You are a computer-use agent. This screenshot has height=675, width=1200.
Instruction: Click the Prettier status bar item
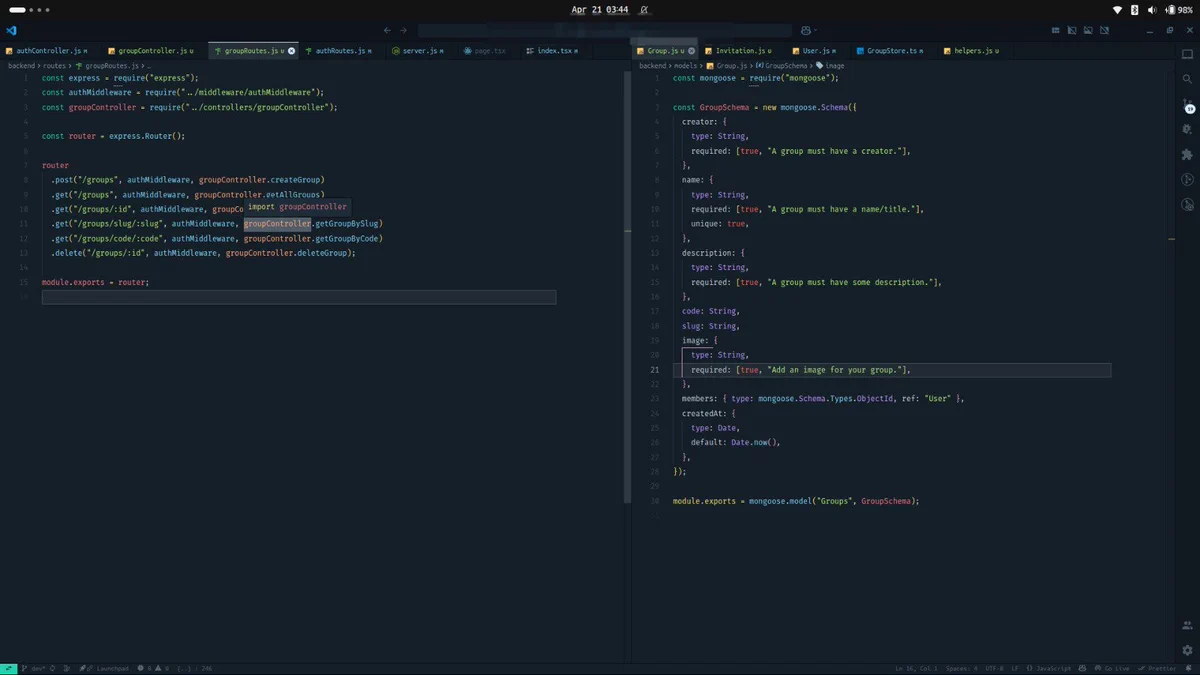[x=1156, y=668]
